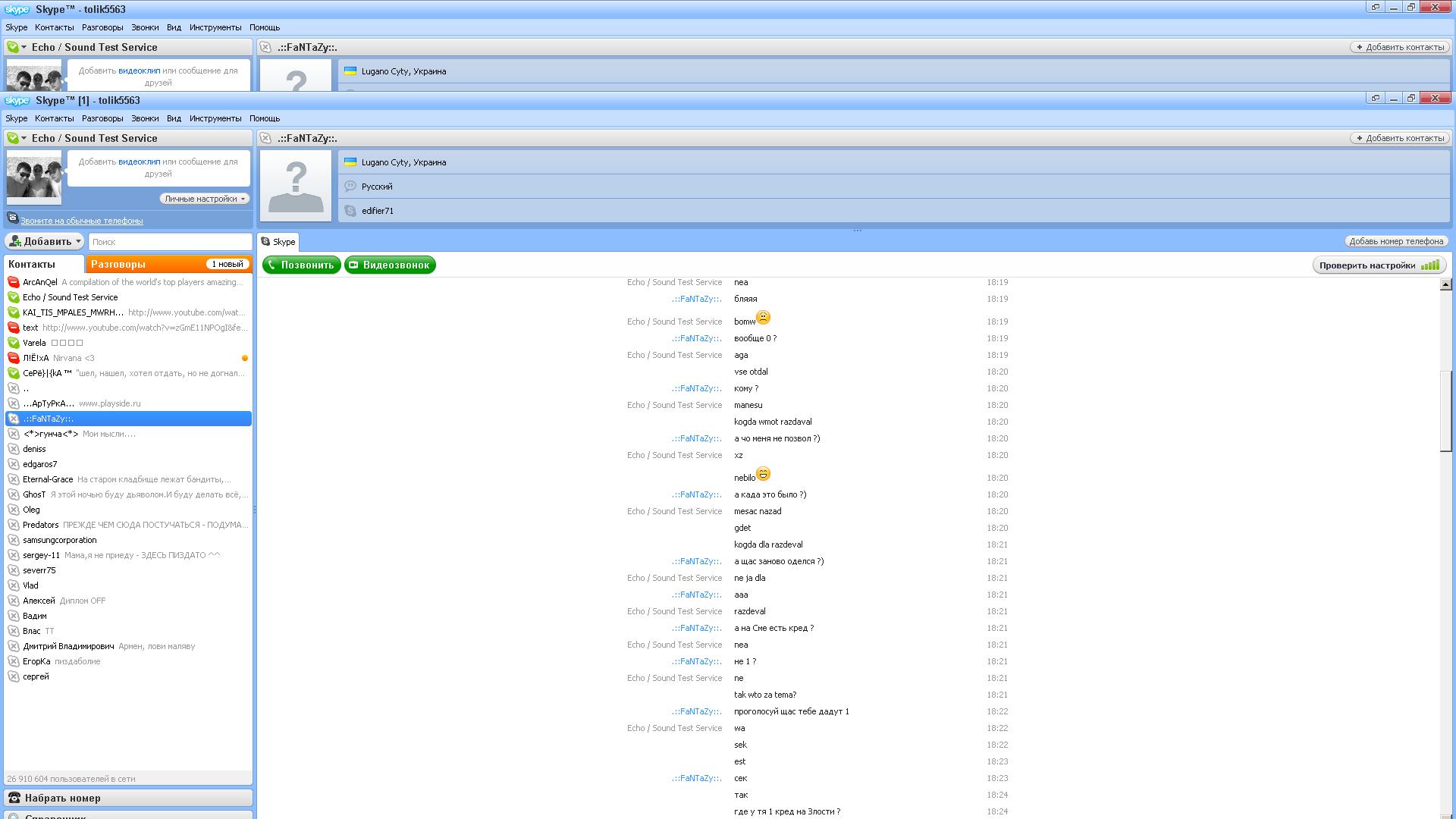Open Инструменты menu in back Skype window
Image resolution: width=1456 pixels, height=819 pixels.
click(215, 27)
